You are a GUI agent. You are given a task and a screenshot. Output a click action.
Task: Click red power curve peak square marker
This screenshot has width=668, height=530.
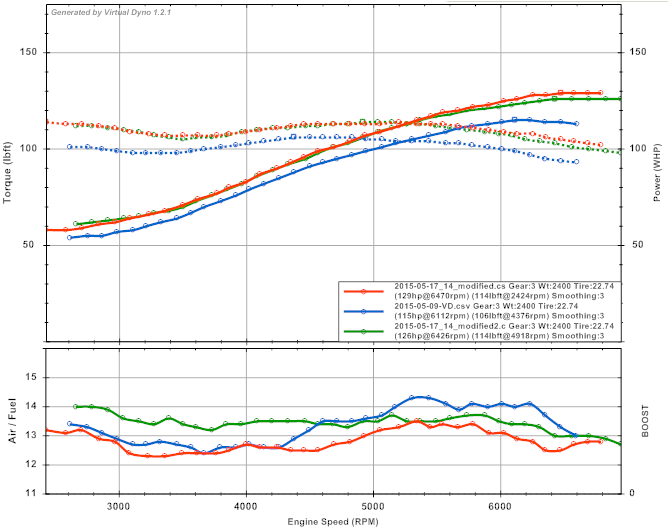561,92
